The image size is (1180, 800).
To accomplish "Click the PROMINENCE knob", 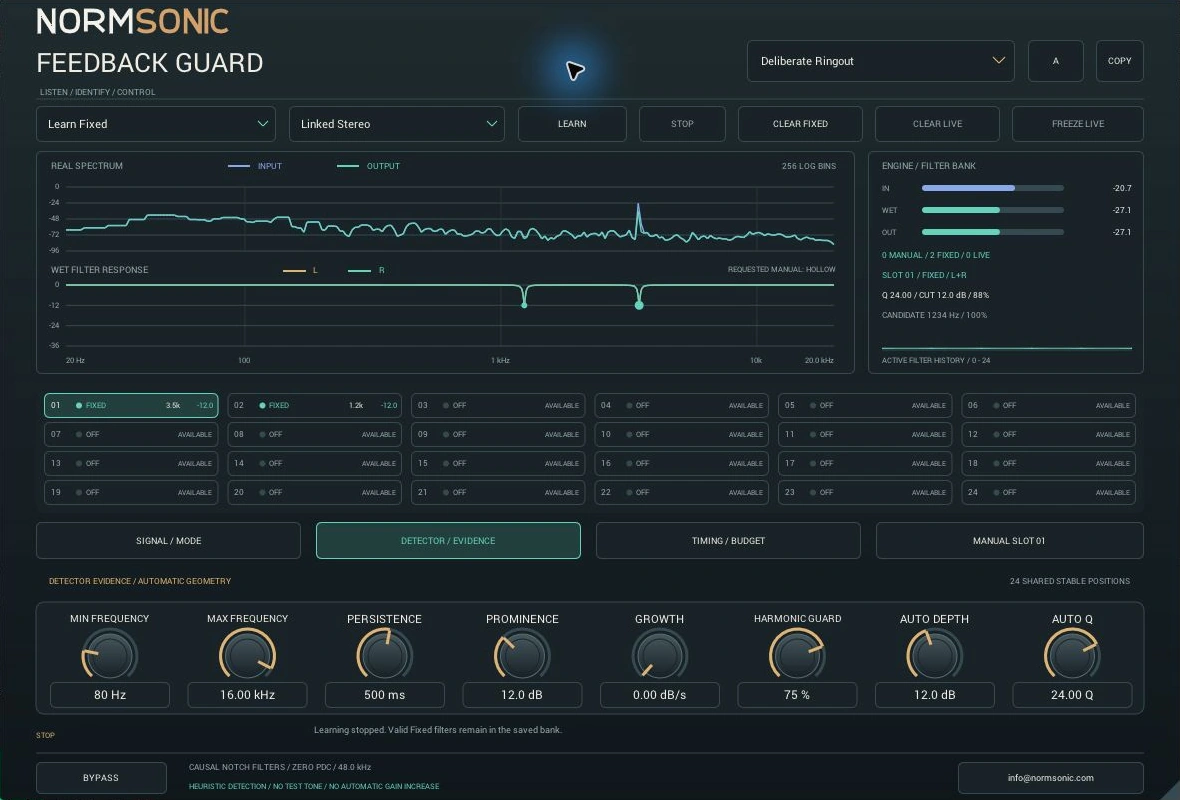I will (x=522, y=655).
